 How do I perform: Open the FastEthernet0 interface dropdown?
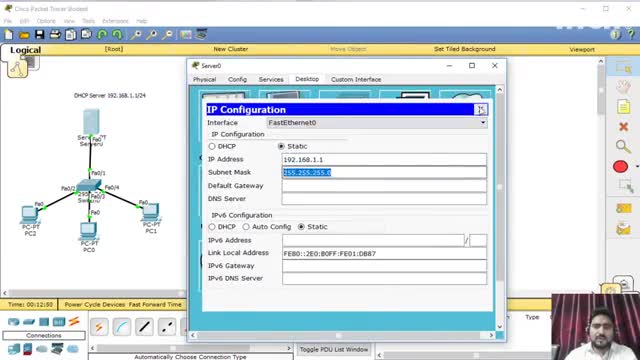[377, 122]
